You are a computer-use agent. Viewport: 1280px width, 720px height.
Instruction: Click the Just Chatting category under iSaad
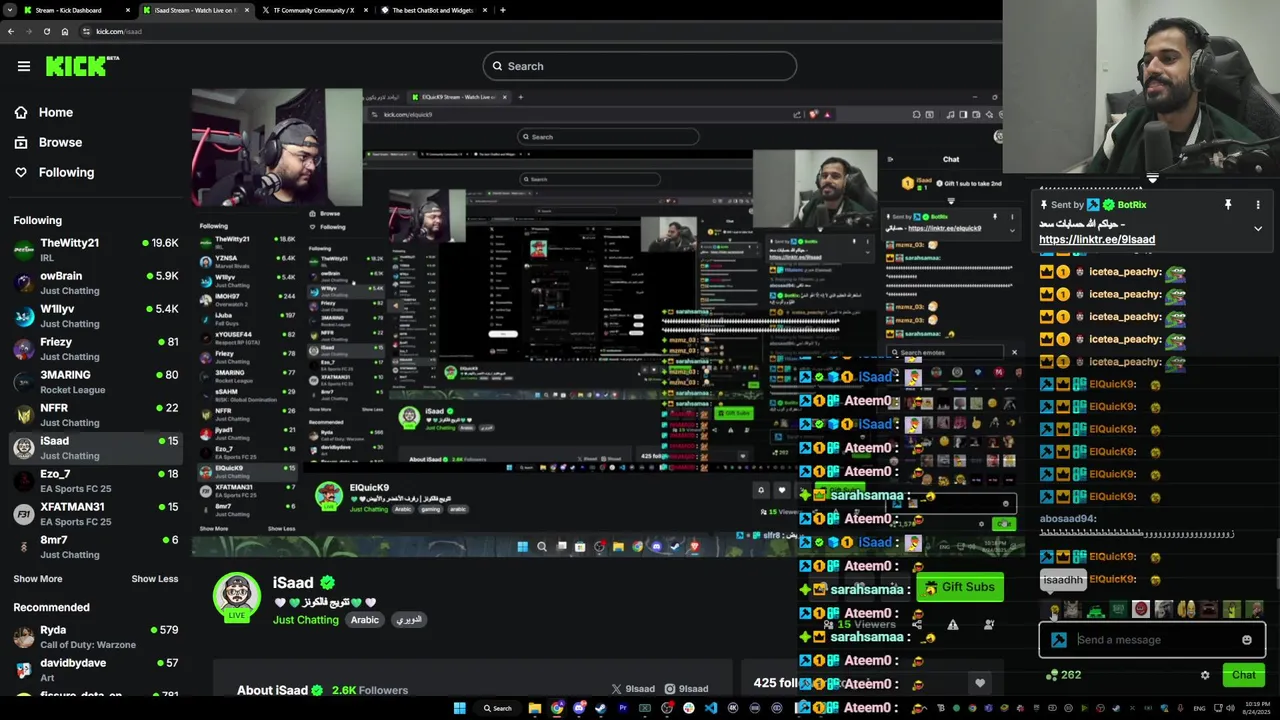click(x=306, y=620)
